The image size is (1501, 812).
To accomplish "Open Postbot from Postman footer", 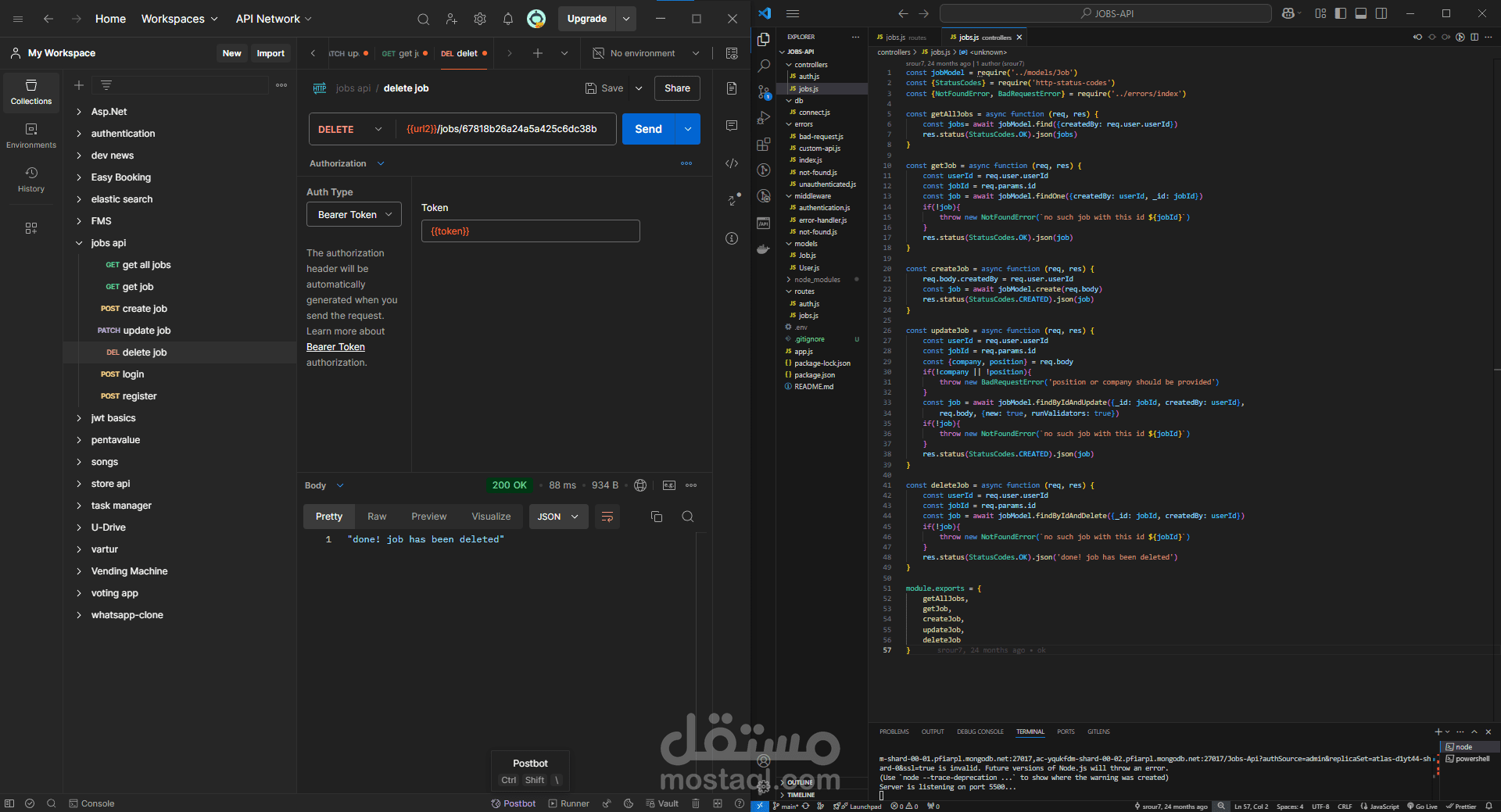I will coord(514,803).
